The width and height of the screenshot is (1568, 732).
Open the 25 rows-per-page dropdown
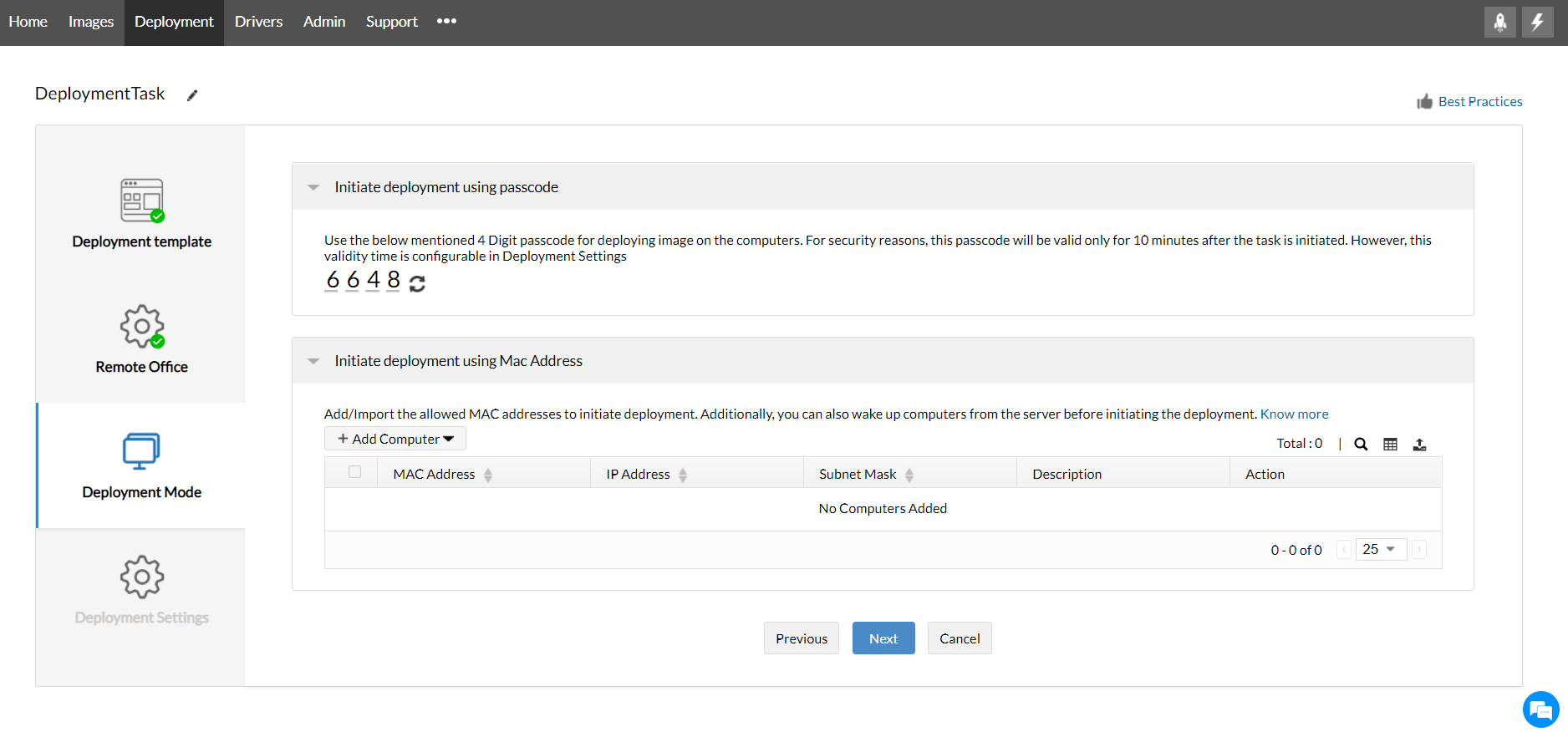point(1380,549)
